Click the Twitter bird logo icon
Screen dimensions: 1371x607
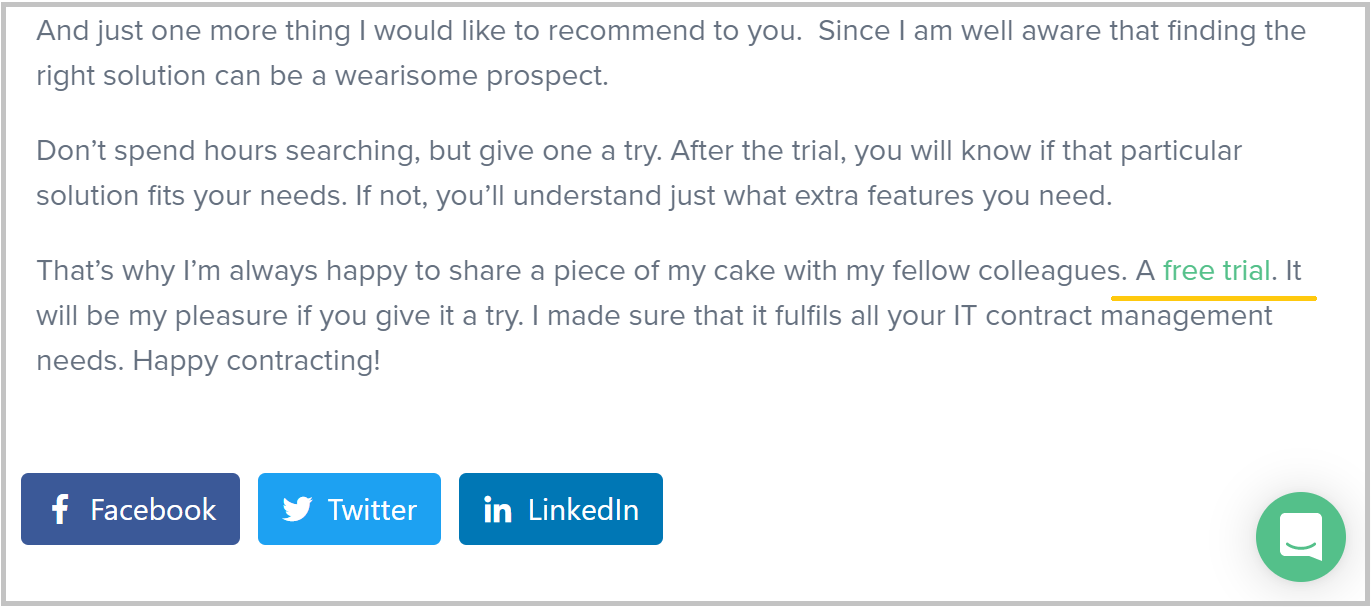297,509
